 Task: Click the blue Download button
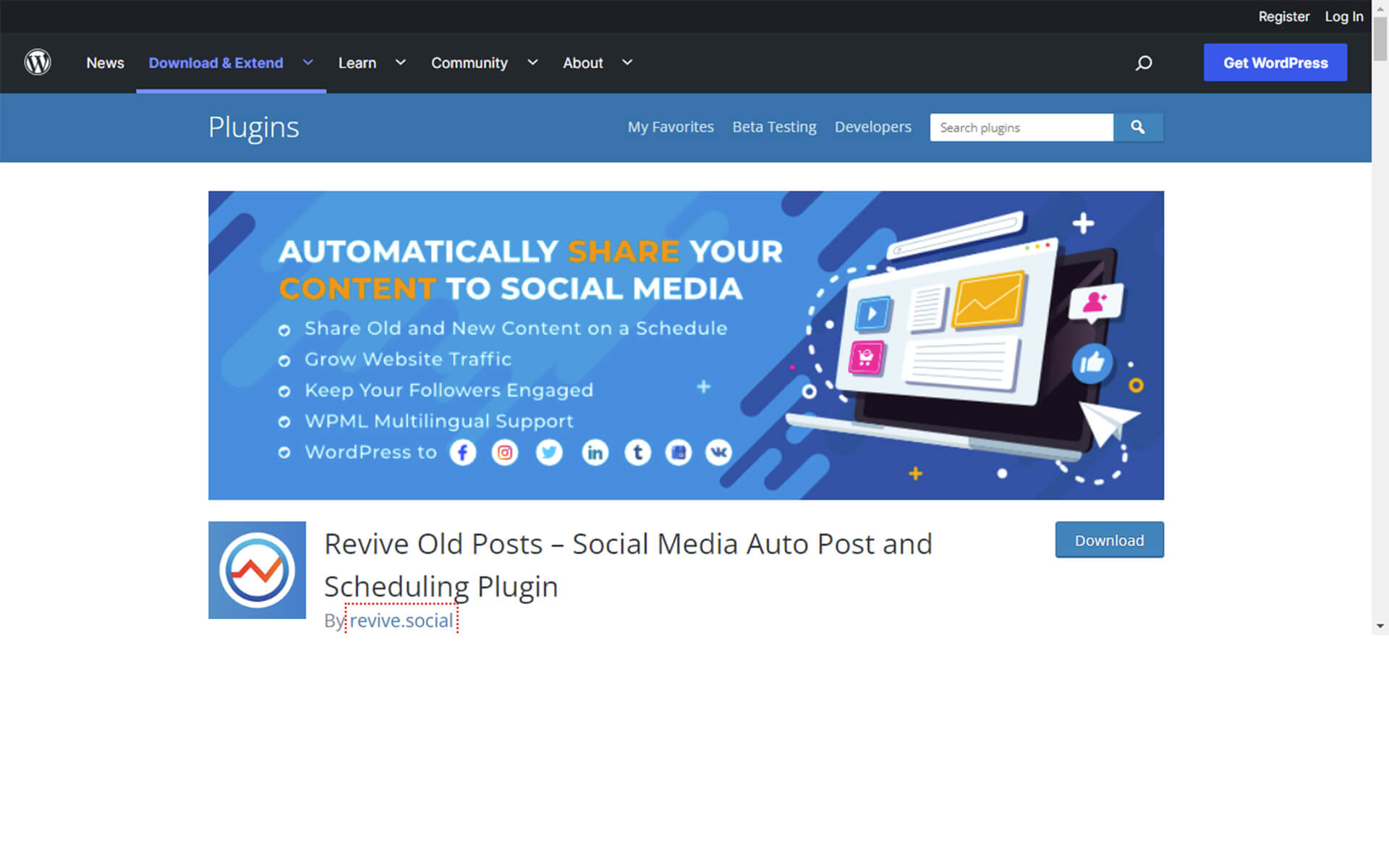click(x=1109, y=540)
